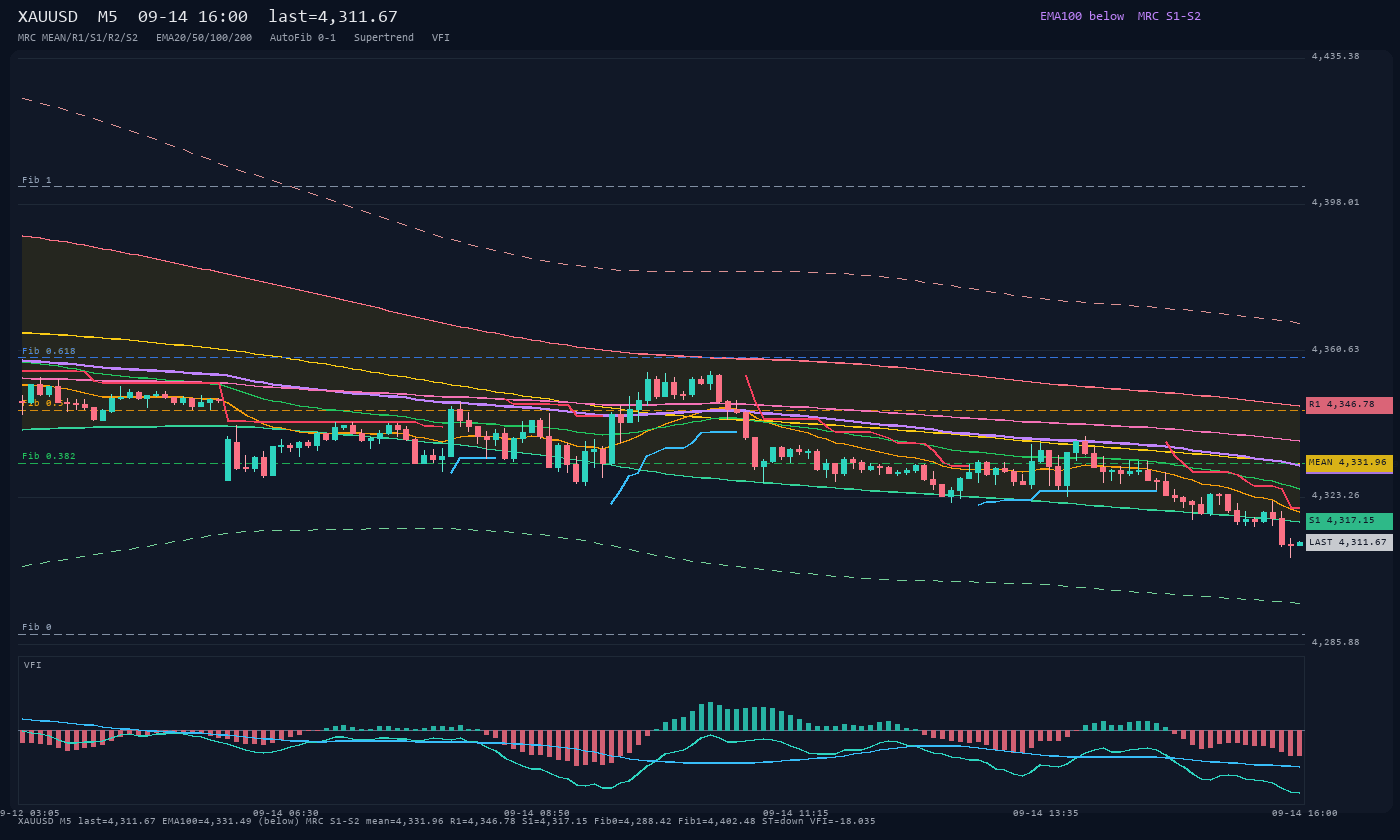Click the VFI panel title label
Image resolution: width=1400 pixels, height=840 pixels.
tap(33, 665)
